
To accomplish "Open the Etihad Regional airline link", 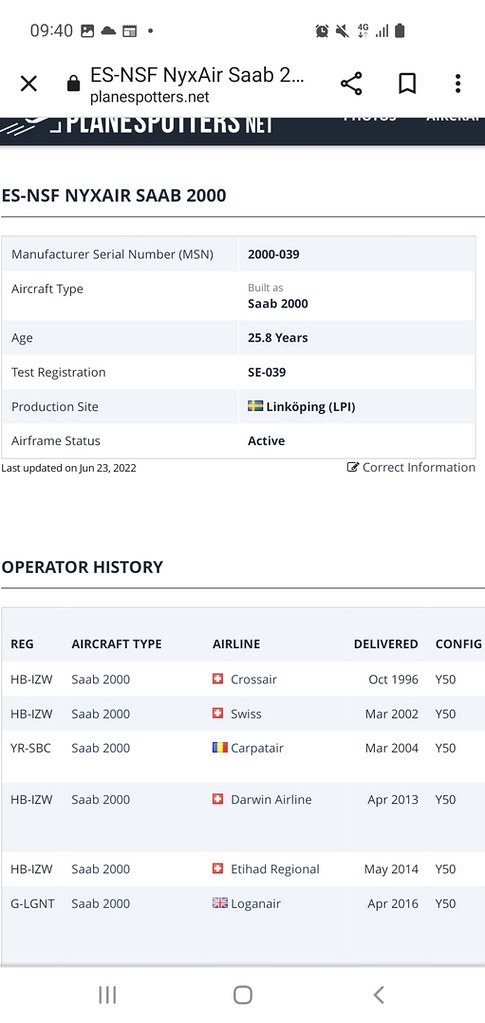I will [x=275, y=869].
